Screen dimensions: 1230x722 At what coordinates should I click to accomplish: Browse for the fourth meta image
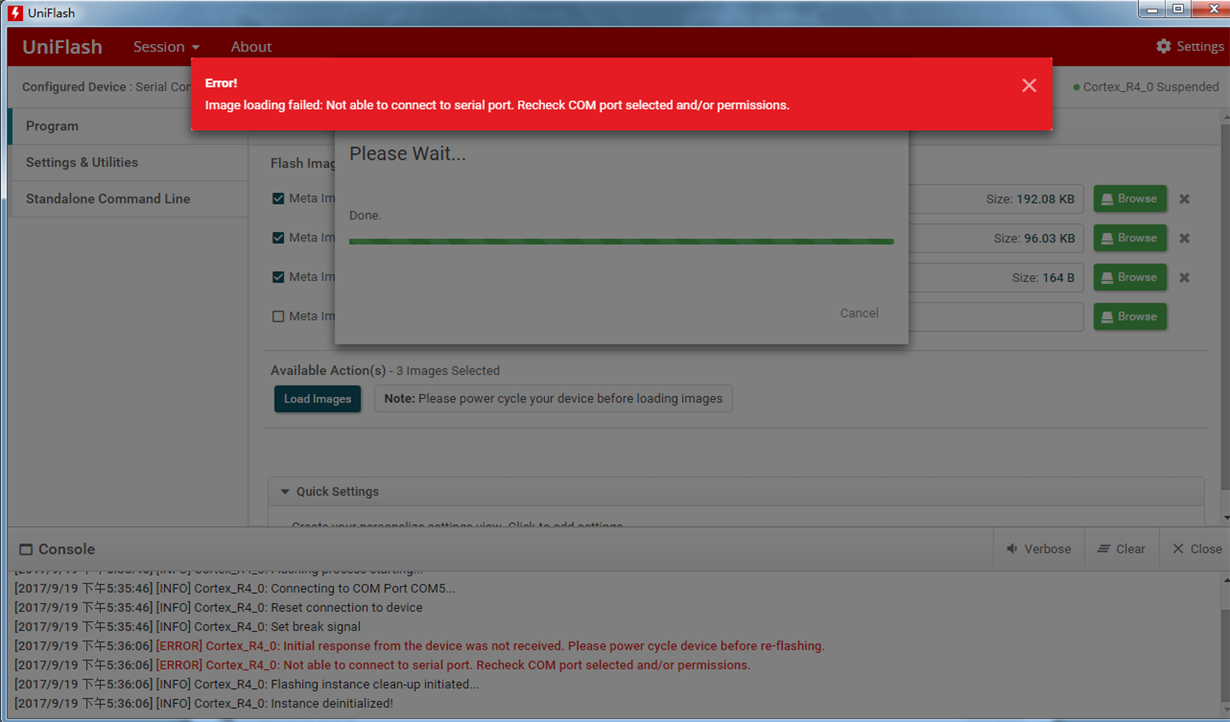(1130, 316)
